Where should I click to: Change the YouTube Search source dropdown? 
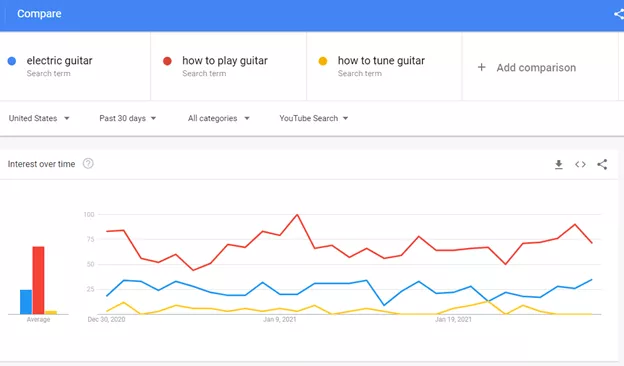314,118
